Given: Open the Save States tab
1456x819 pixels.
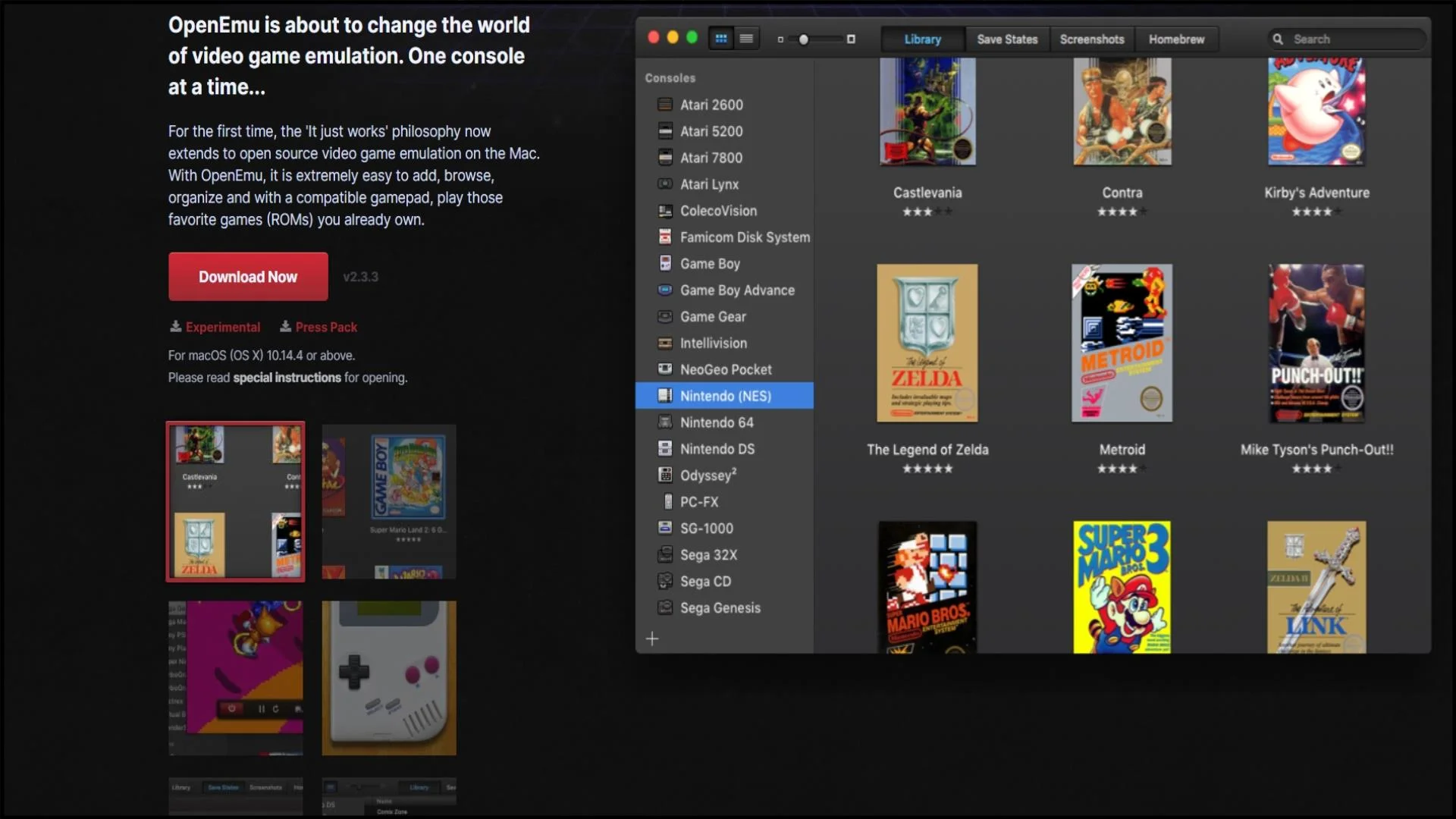Looking at the screenshot, I should [1007, 39].
